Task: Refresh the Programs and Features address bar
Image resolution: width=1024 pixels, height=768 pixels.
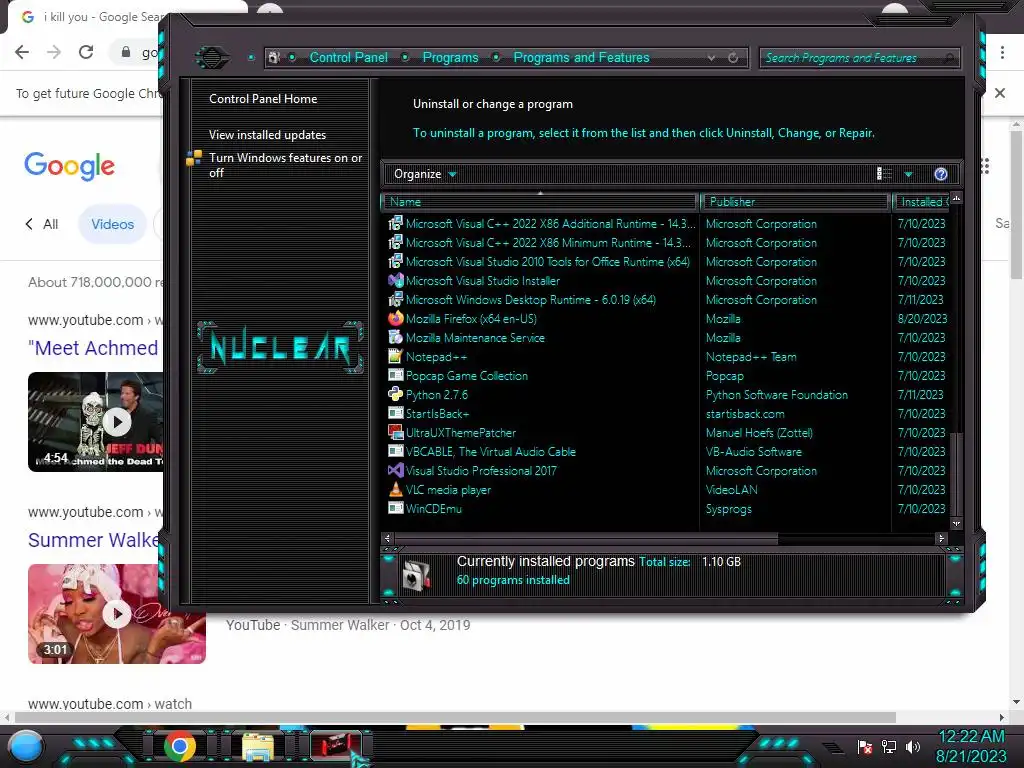Action: pos(733,57)
